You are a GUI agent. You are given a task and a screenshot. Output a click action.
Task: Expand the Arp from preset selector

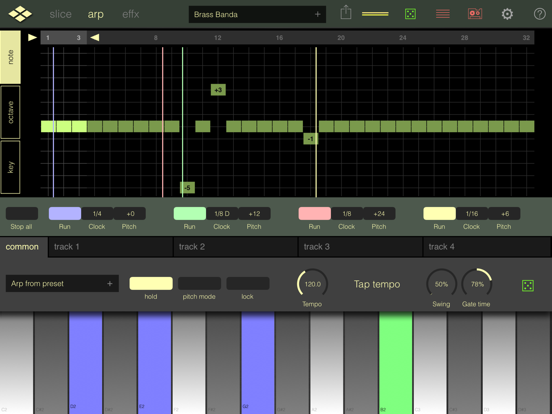[62, 284]
